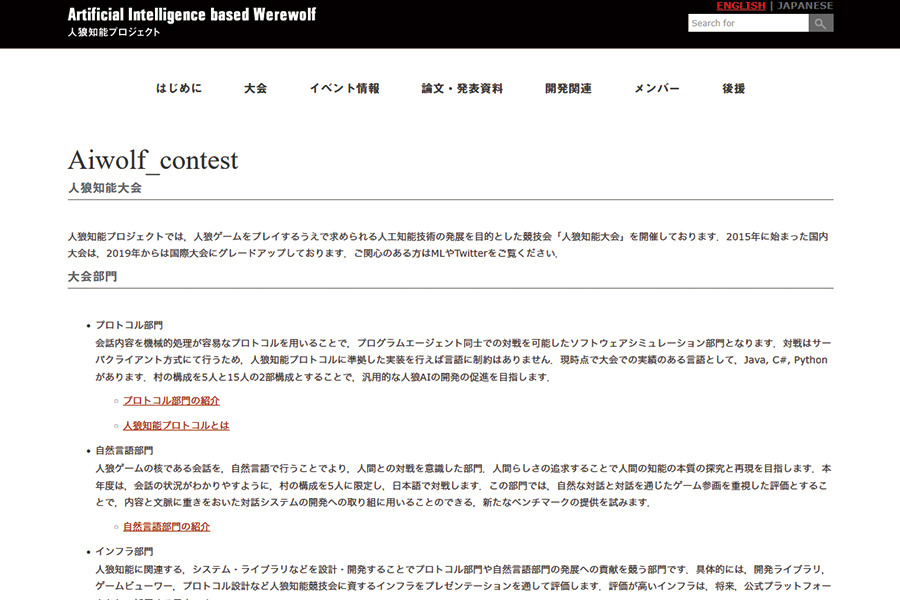Open the メンバー navigation item
This screenshot has height=600, width=900.
click(x=656, y=88)
